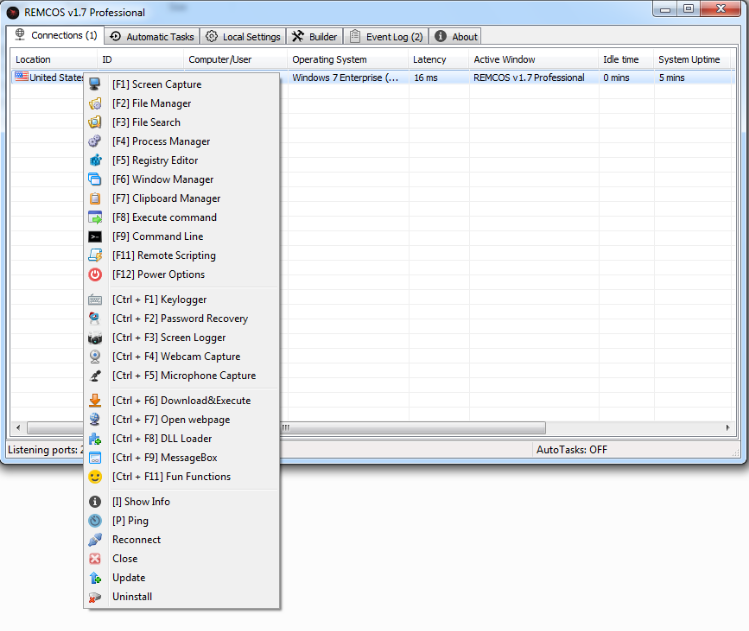
Task: Select [I] Show Info entry
Action: 182,502
